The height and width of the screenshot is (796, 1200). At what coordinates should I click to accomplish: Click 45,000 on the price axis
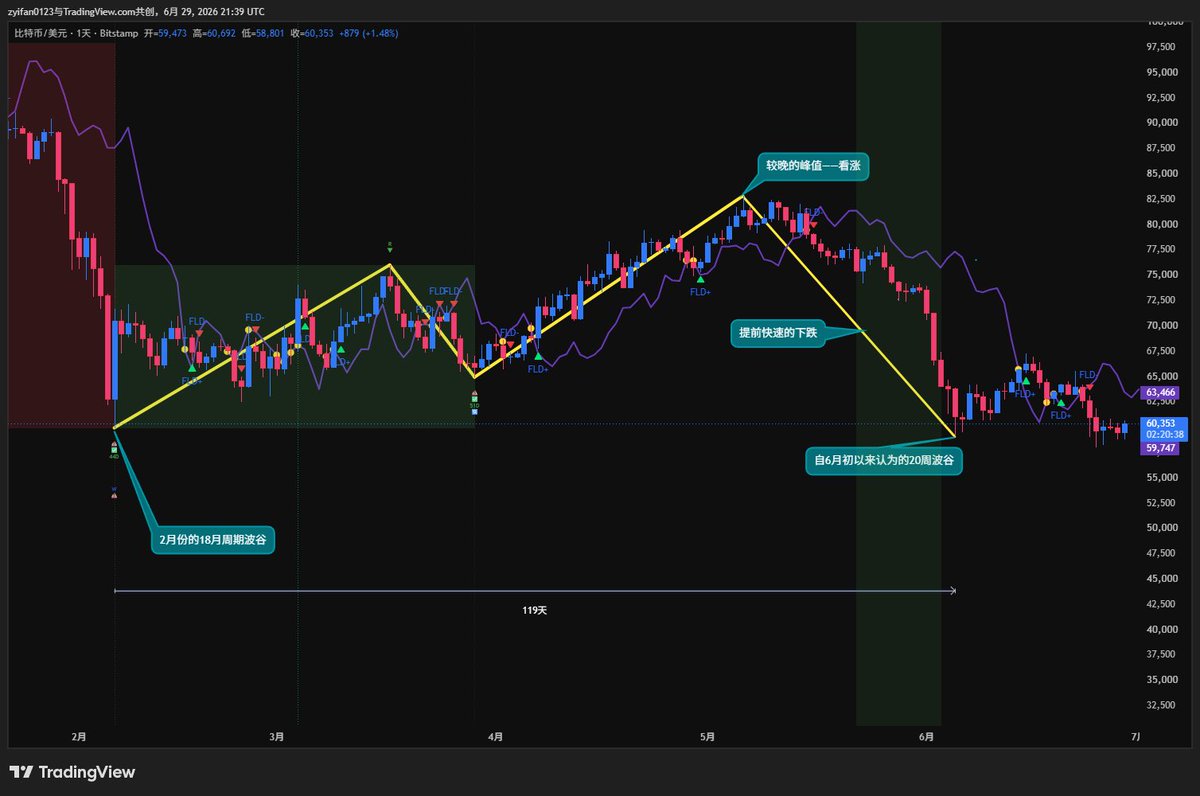click(x=1160, y=579)
